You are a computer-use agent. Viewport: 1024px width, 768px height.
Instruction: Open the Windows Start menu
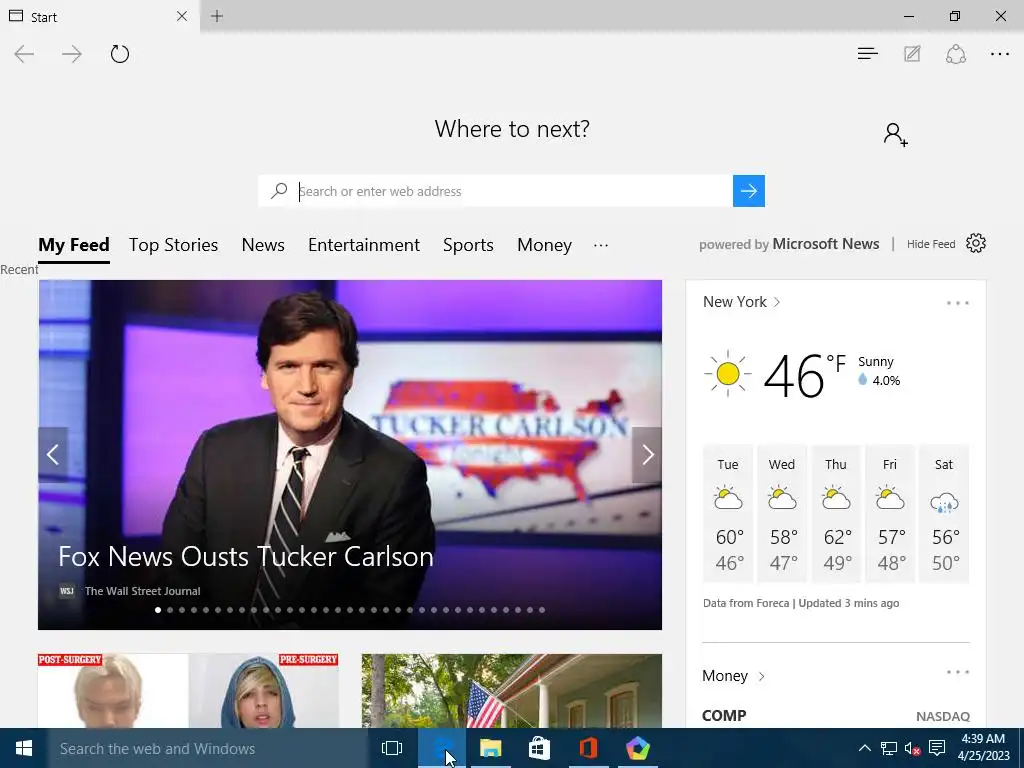pos(24,748)
